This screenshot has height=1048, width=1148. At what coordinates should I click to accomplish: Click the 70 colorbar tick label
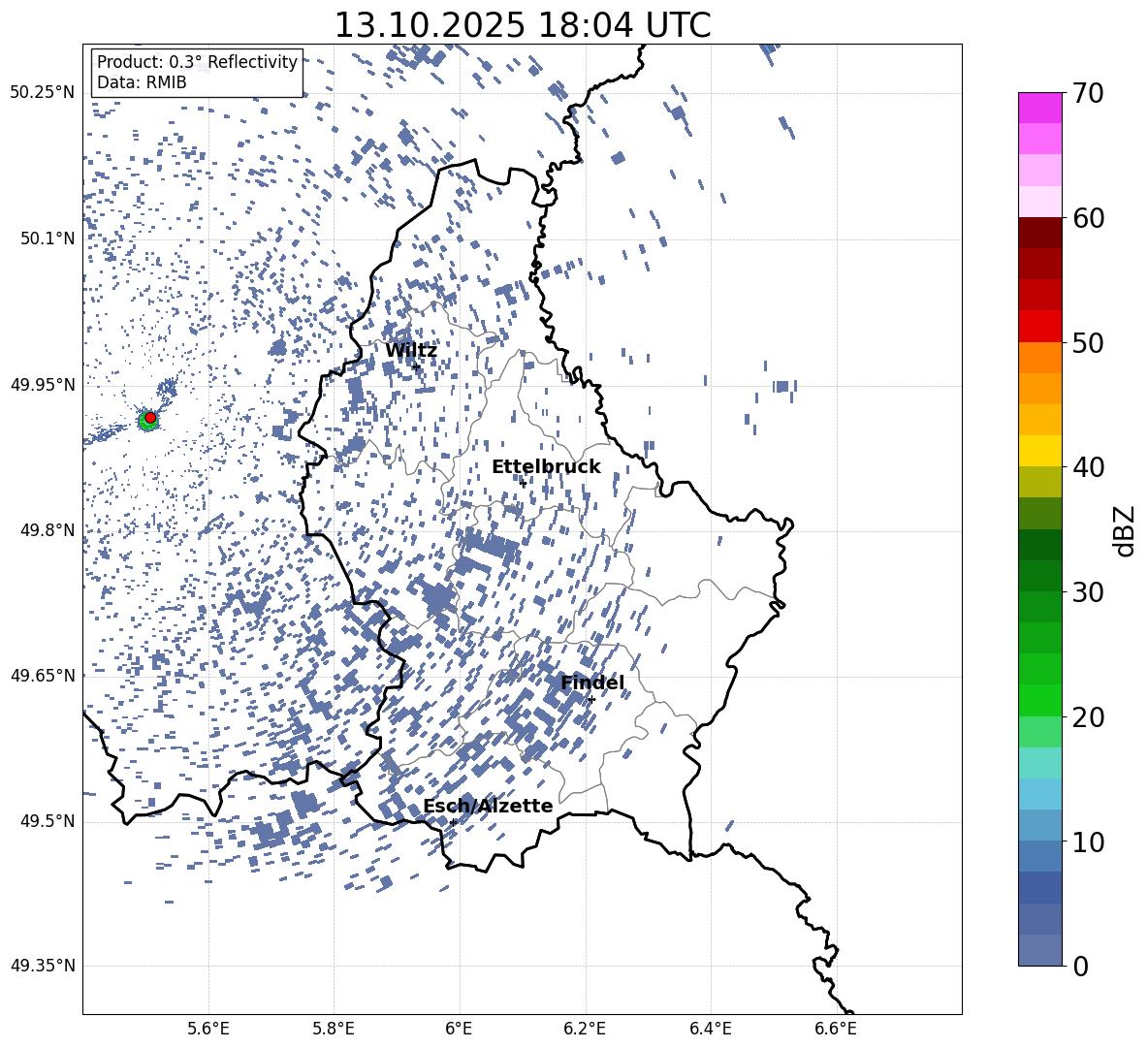(x=1091, y=94)
